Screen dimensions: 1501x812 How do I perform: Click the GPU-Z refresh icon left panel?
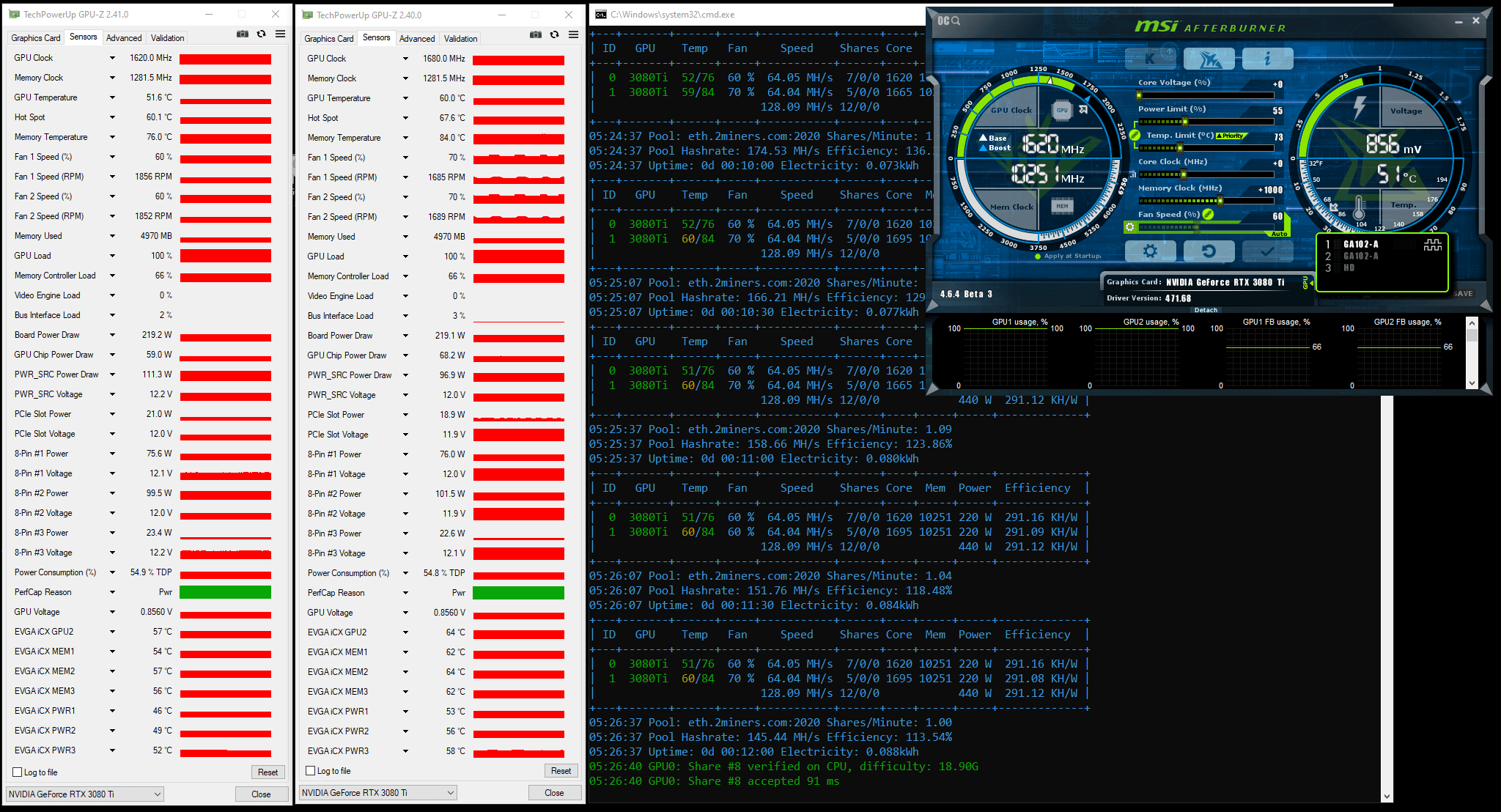(261, 35)
